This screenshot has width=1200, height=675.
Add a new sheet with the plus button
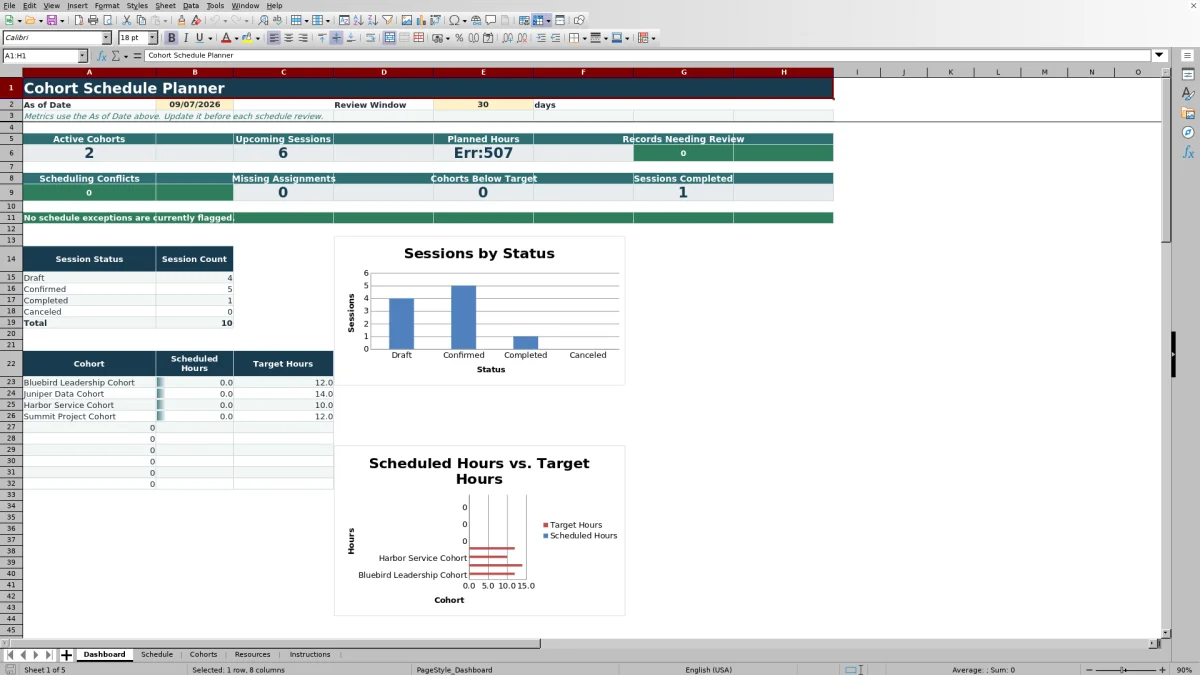click(x=67, y=655)
